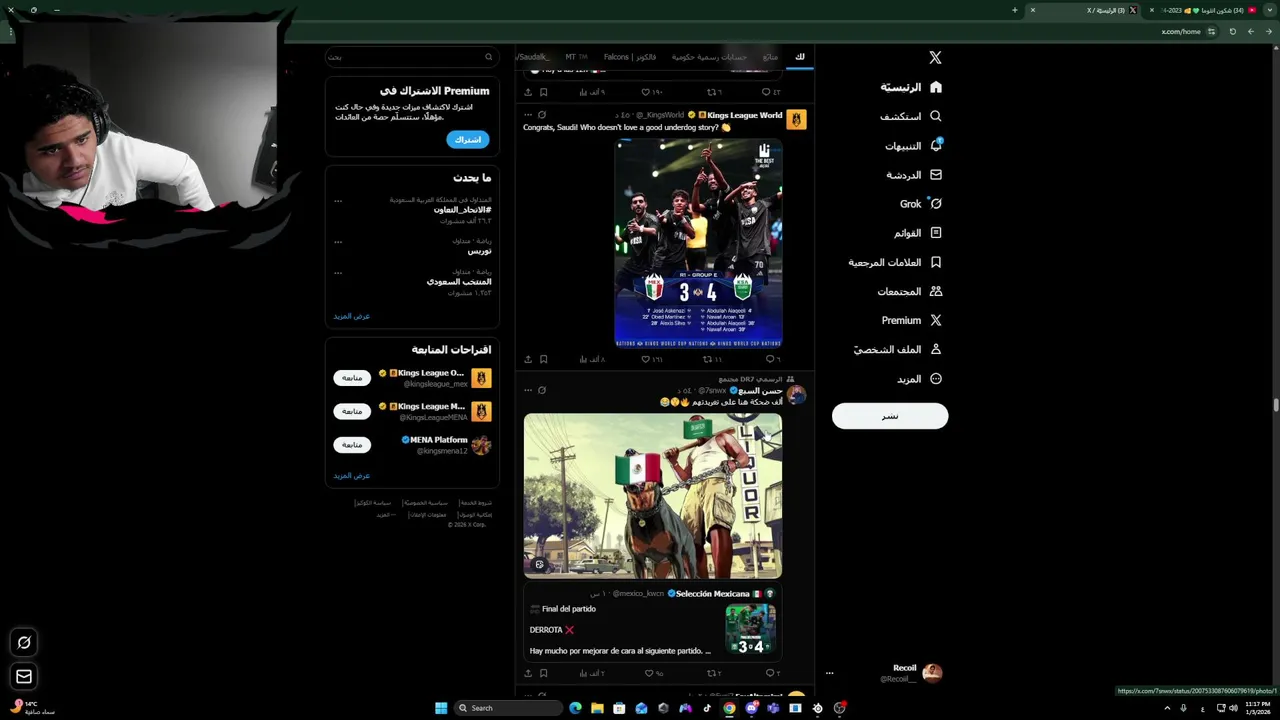The width and height of the screenshot is (1280, 720).
Task: Bookmark the Kings League World post
Action: pos(543,359)
